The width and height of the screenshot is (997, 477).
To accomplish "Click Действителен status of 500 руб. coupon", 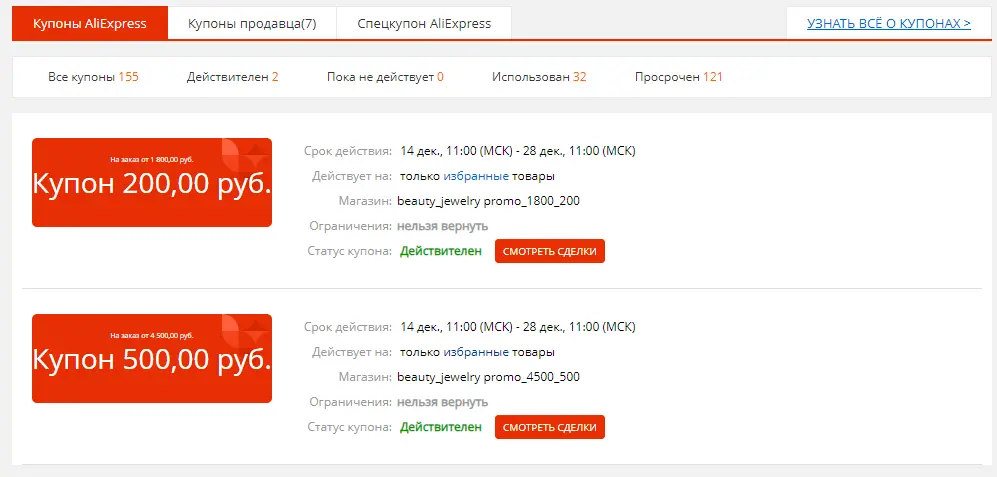I will tap(441, 427).
